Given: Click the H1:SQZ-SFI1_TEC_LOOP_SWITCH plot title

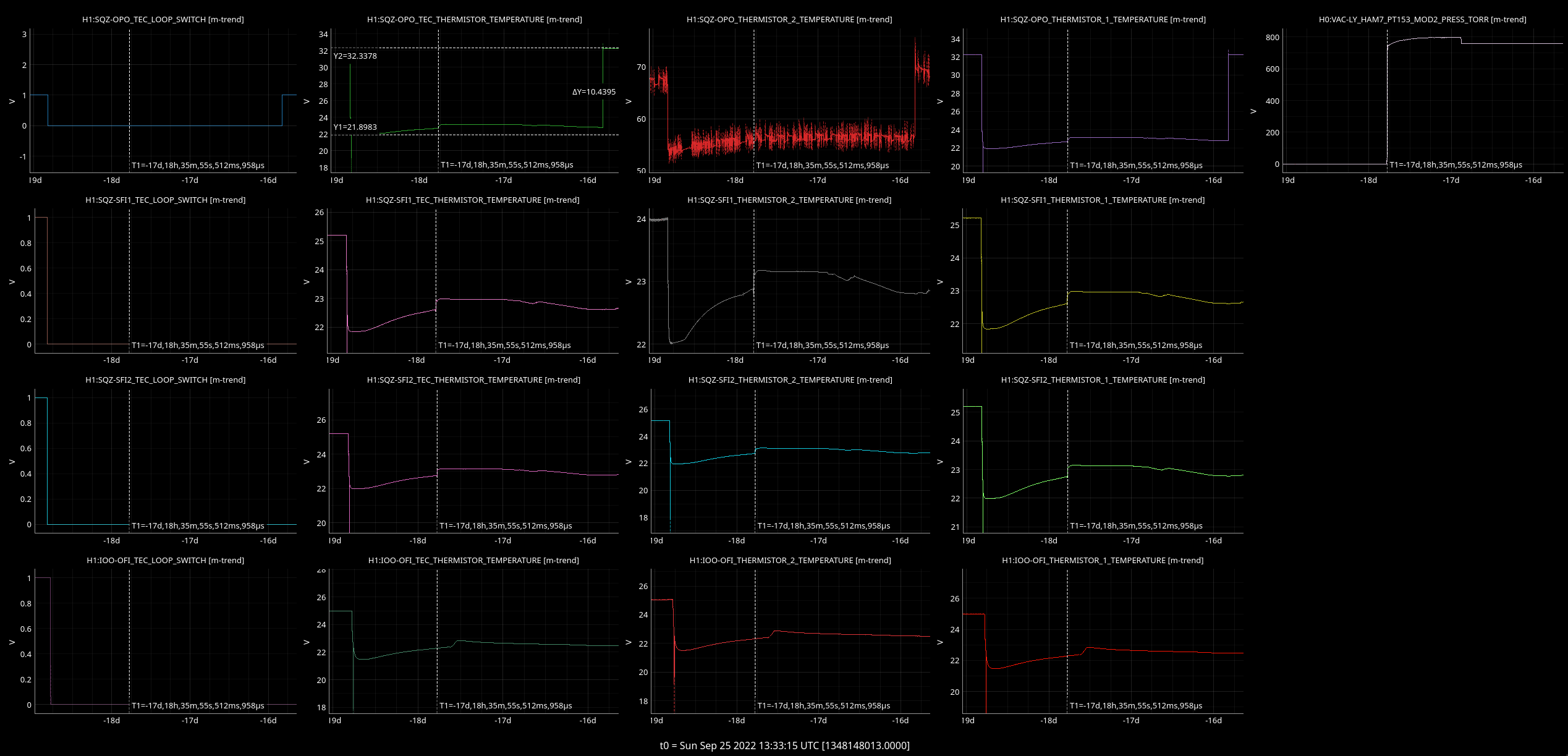Looking at the screenshot, I should pyautogui.click(x=166, y=200).
